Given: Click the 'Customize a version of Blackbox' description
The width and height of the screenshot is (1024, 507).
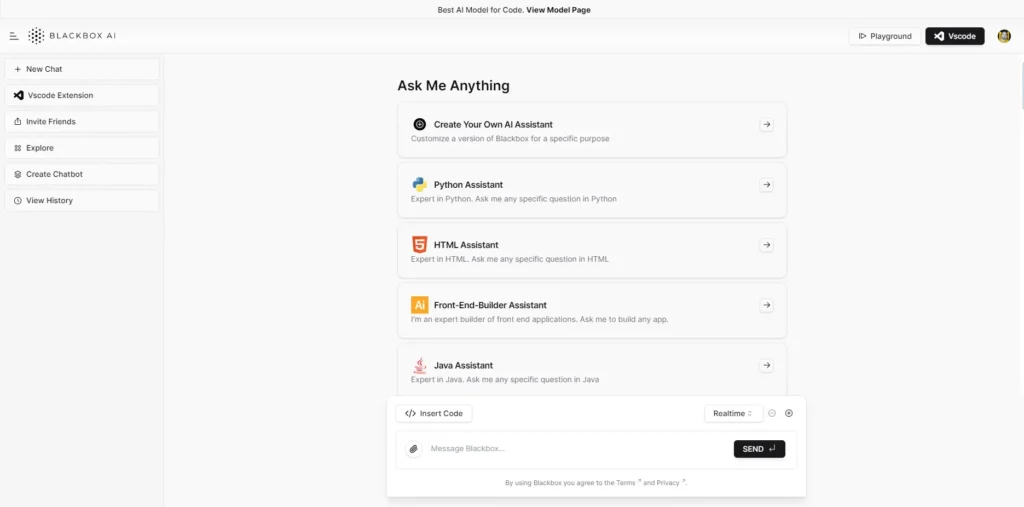Looking at the screenshot, I should click(510, 139).
